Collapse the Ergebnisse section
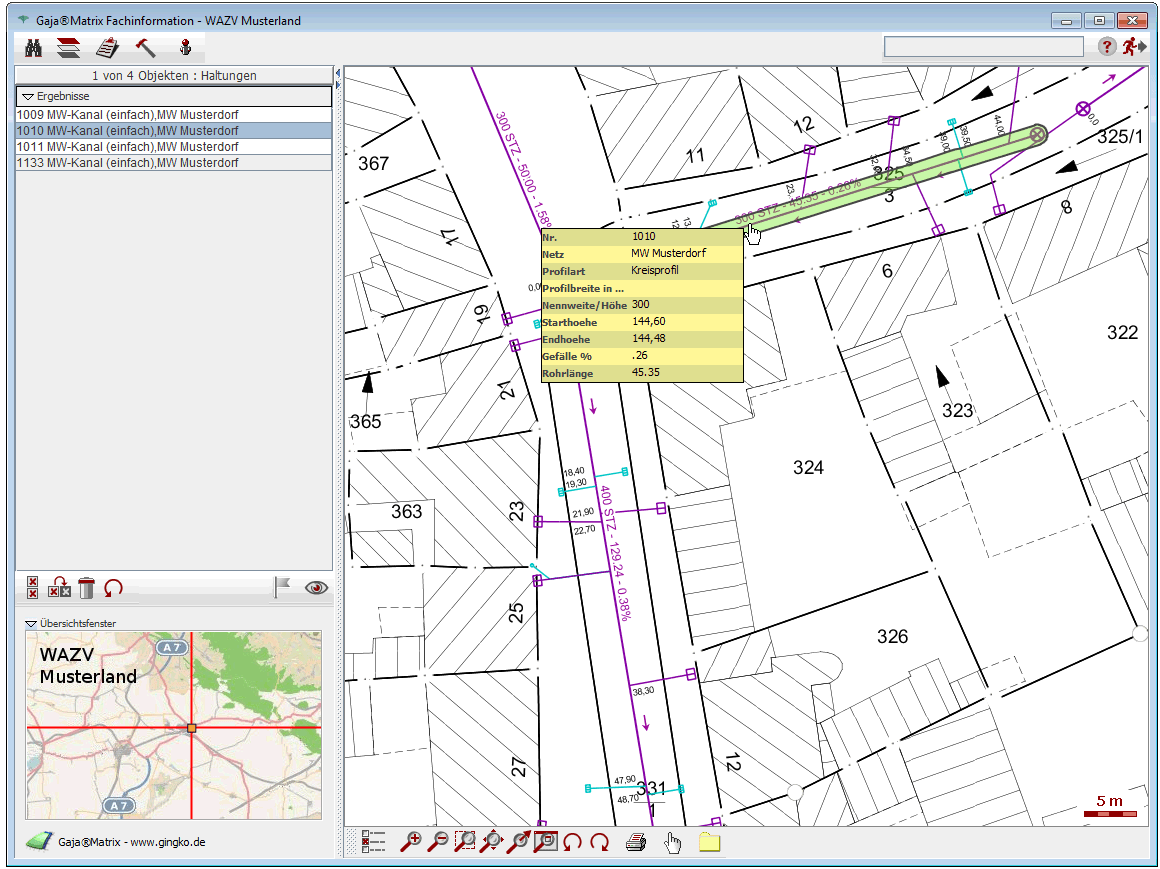 pos(28,96)
